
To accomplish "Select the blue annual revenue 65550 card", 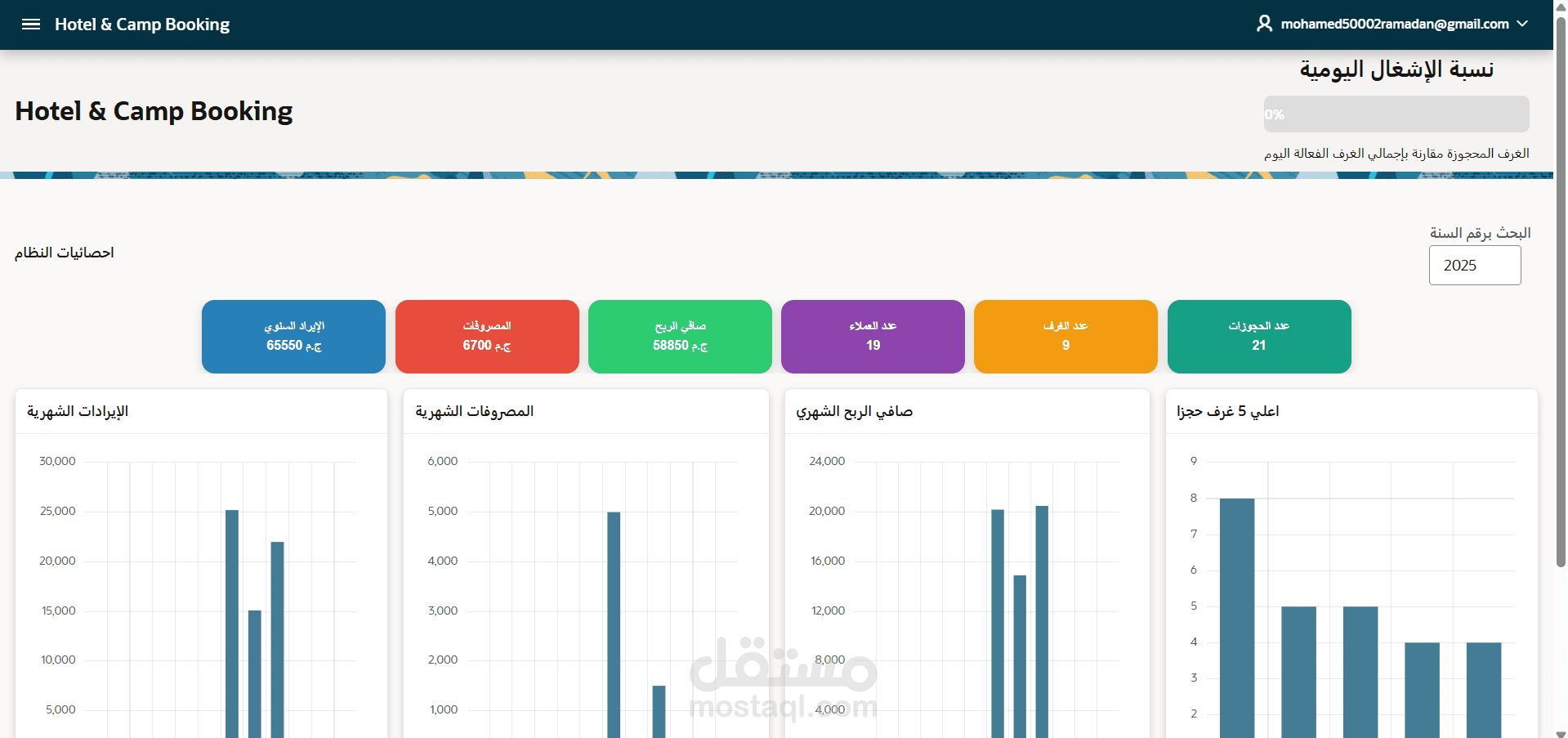I will click(293, 337).
